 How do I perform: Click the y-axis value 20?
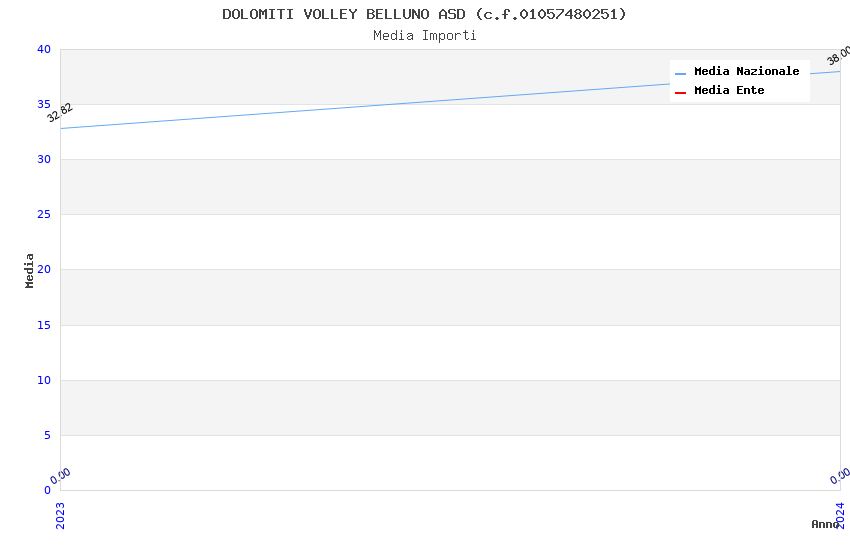[x=44, y=269]
